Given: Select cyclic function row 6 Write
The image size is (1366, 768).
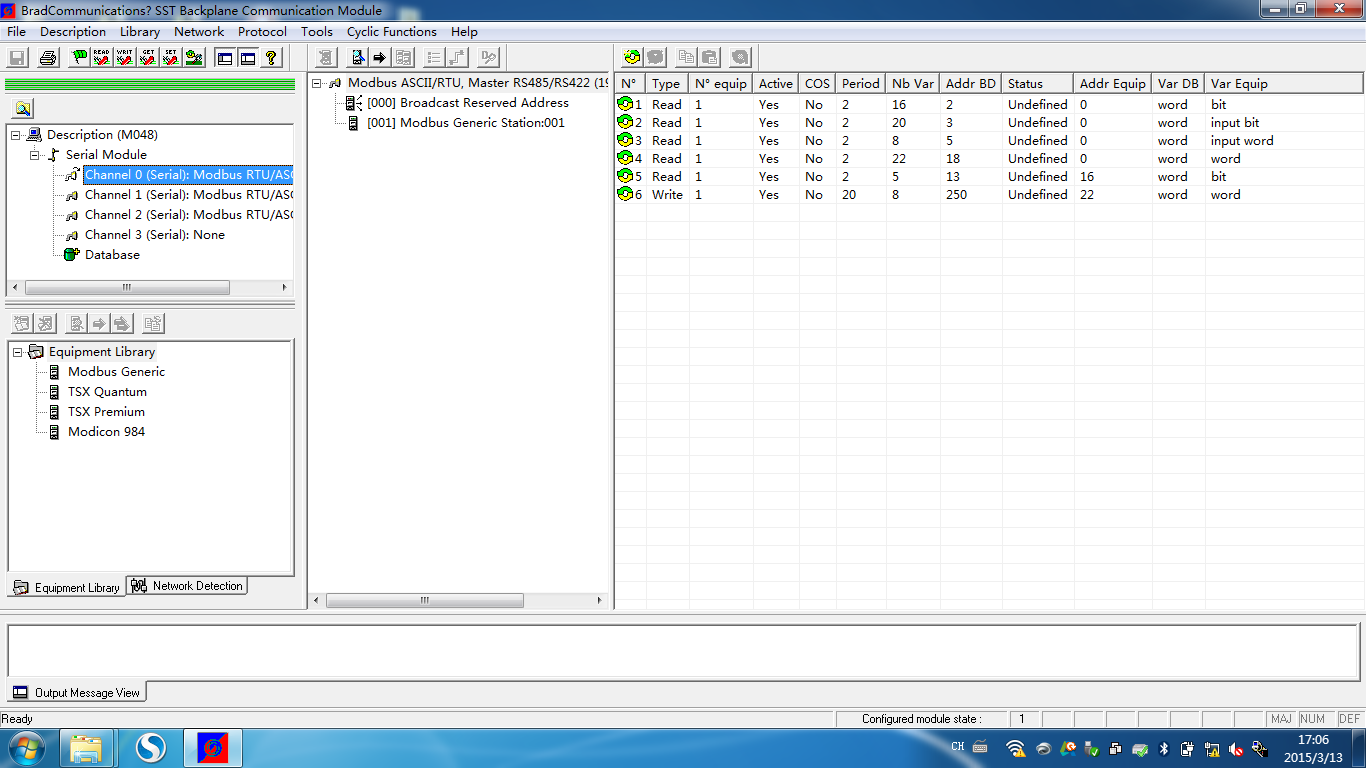Looking at the screenshot, I should [989, 195].
